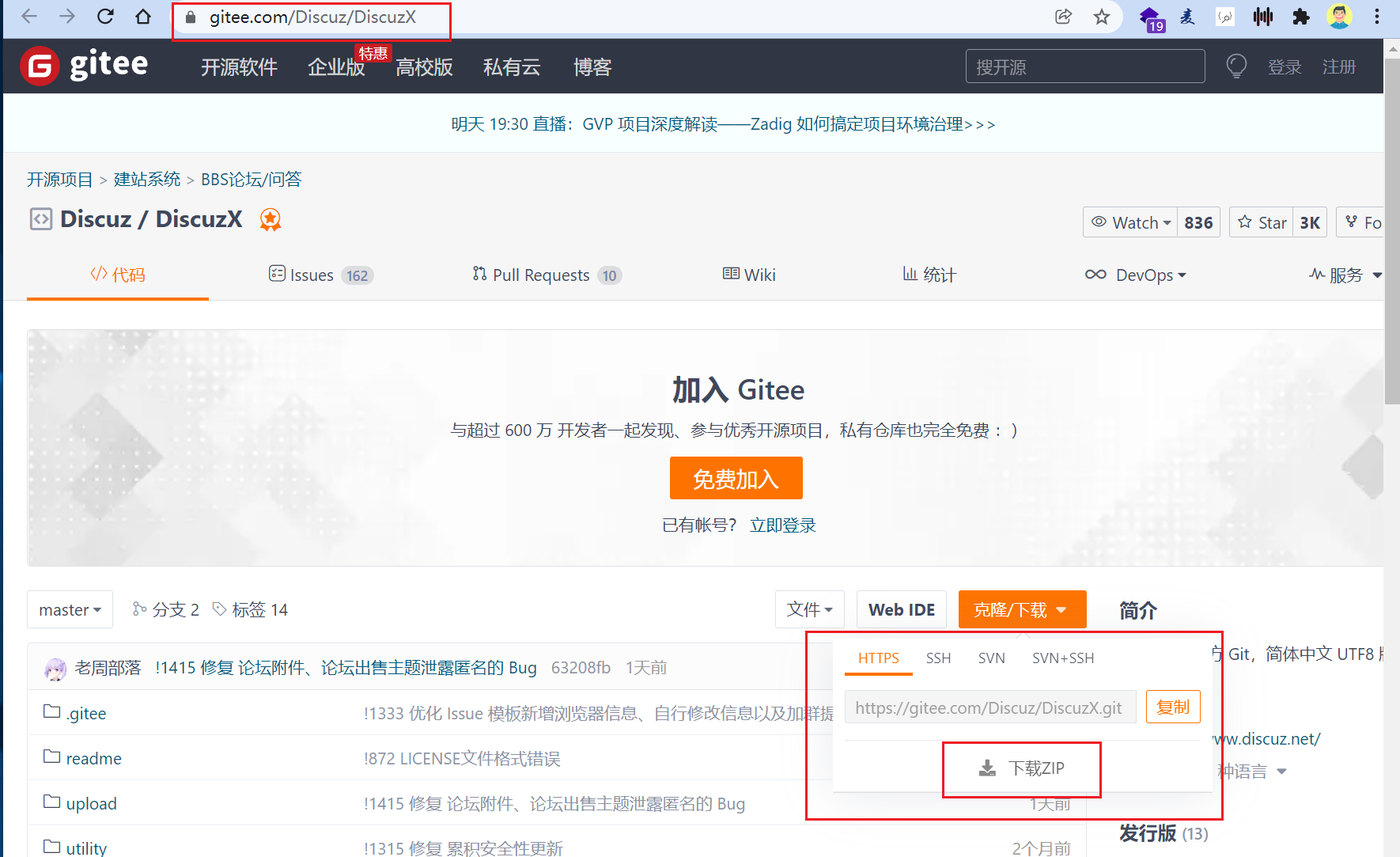Bookmark page with the star icon
Screen dimensions: 1400x857
[x=1102, y=17]
